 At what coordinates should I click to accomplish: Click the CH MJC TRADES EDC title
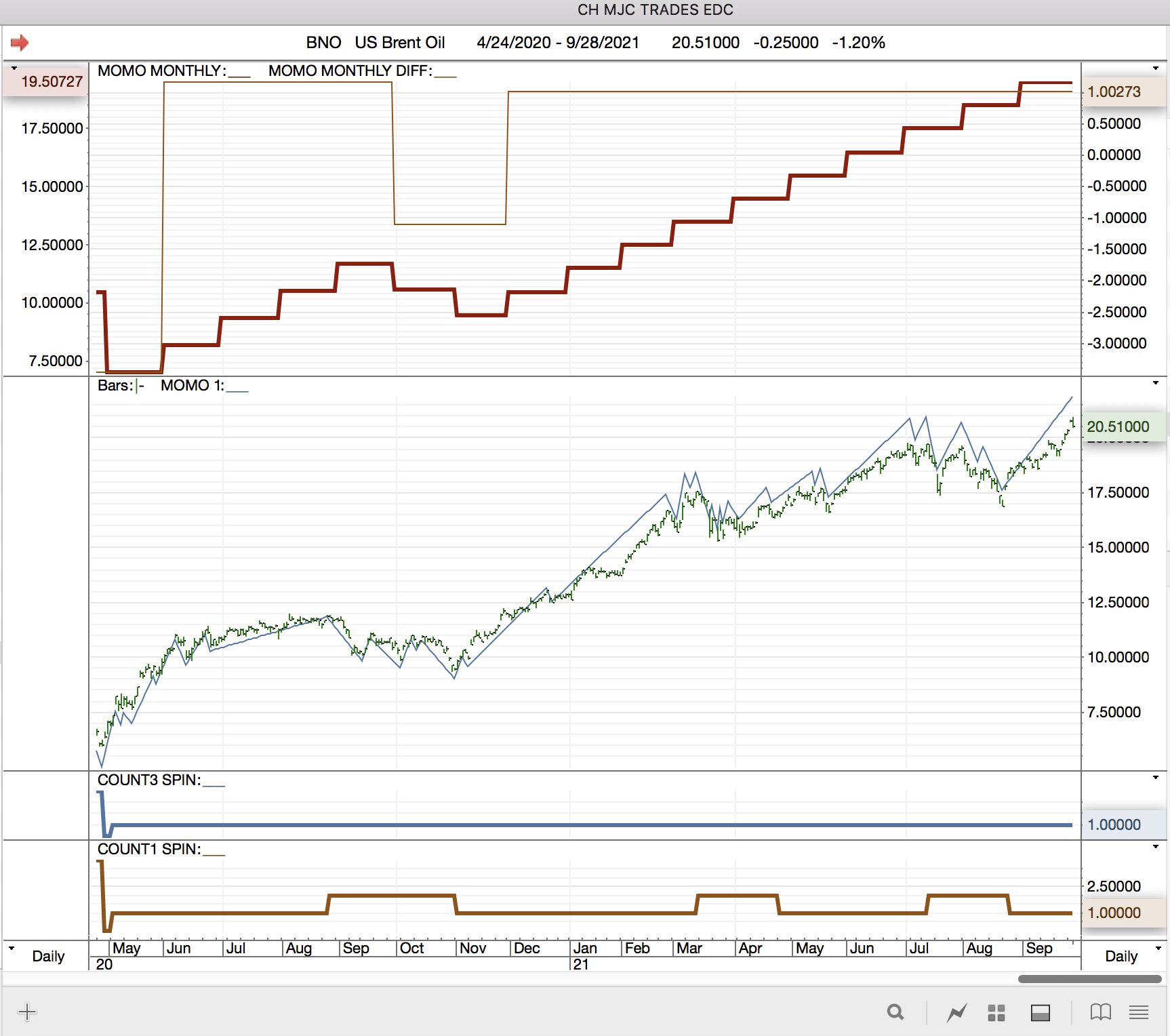[655, 9]
